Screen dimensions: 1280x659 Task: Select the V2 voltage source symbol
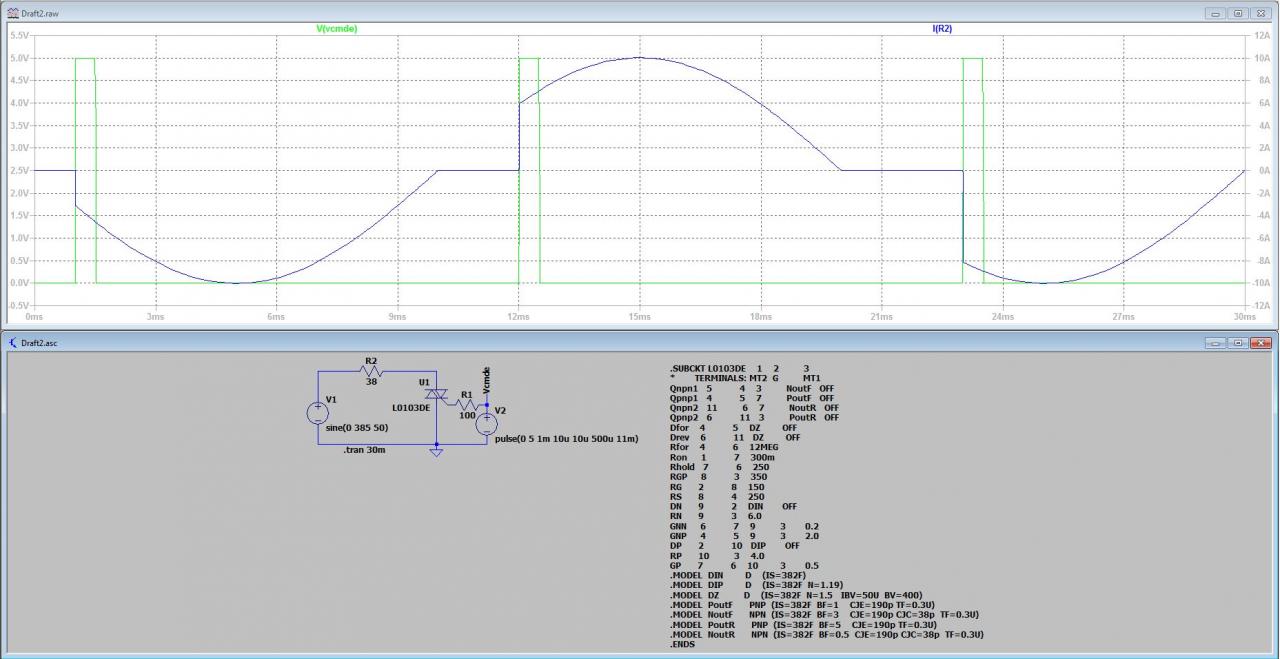click(x=487, y=423)
